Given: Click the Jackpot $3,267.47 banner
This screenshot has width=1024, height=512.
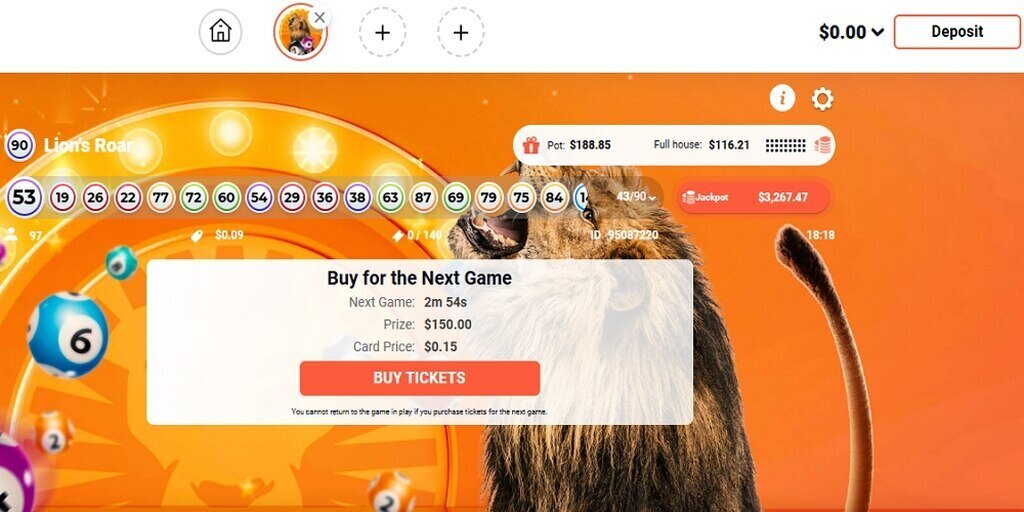Looking at the screenshot, I should [x=752, y=197].
